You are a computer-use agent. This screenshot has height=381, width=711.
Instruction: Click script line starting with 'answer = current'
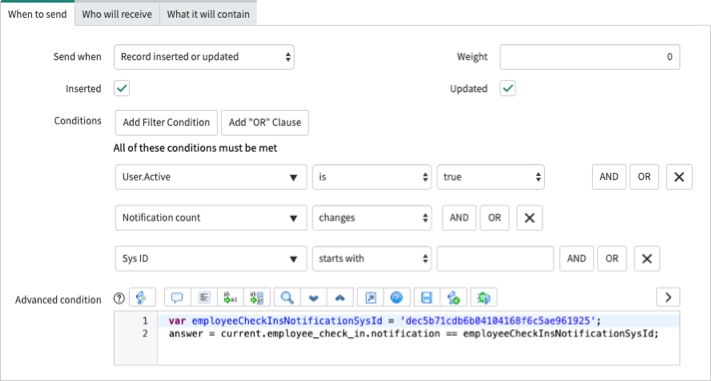pos(413,334)
